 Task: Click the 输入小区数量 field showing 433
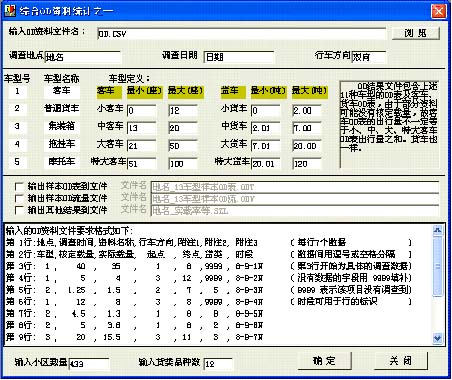pyautogui.click(x=89, y=364)
